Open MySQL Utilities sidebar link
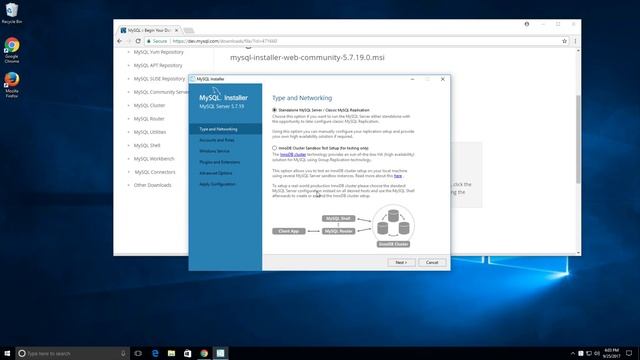Image resolution: width=640 pixels, height=360 pixels. point(150,132)
